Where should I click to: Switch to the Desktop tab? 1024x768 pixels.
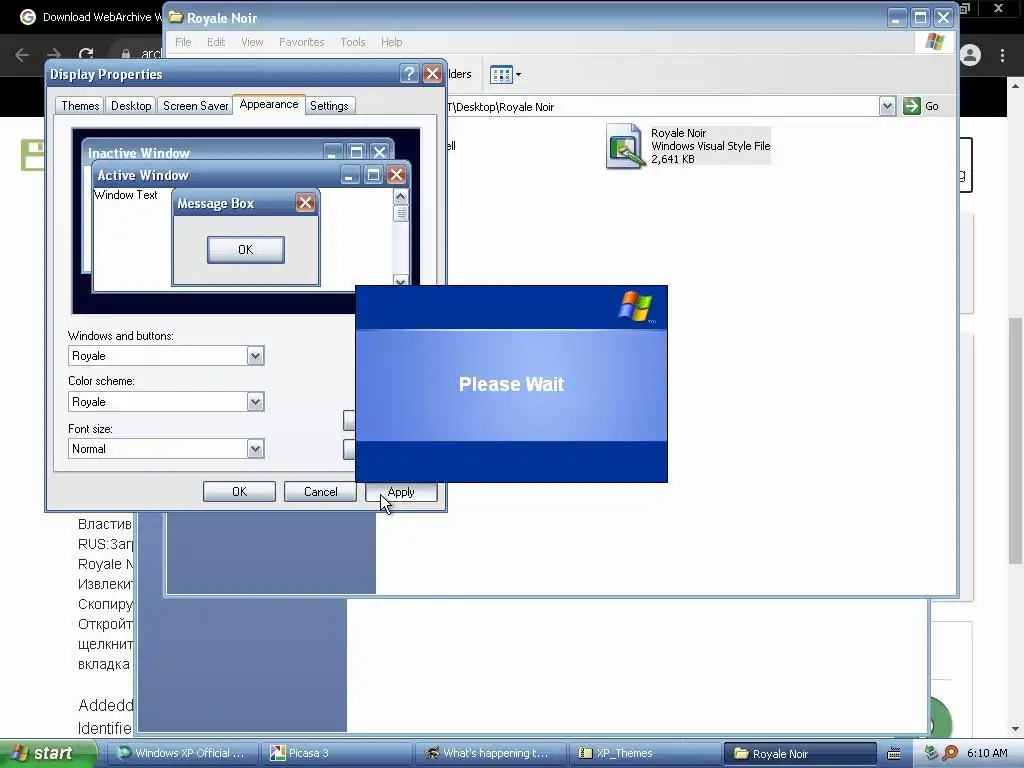(x=131, y=106)
